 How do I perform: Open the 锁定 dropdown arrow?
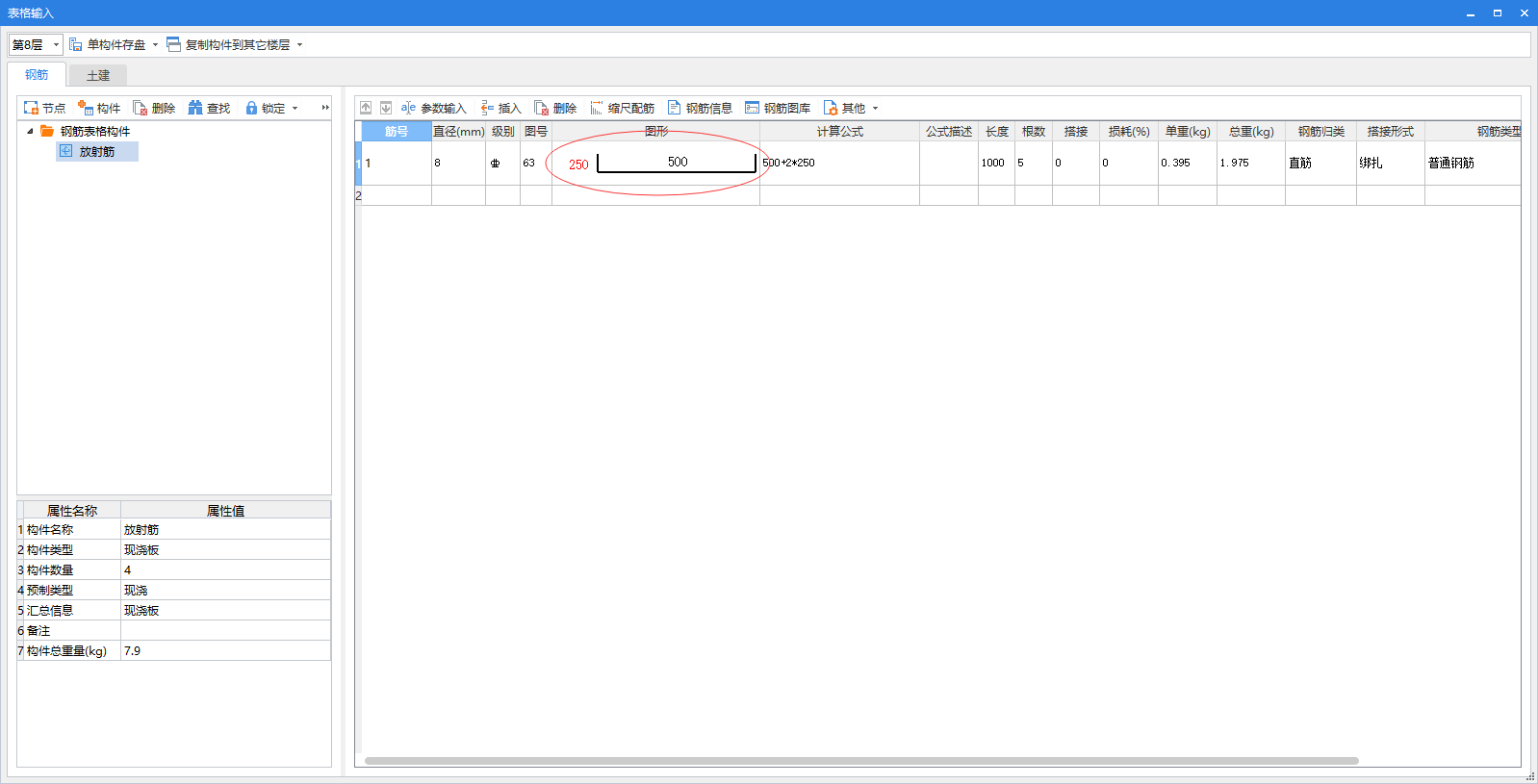coord(295,109)
